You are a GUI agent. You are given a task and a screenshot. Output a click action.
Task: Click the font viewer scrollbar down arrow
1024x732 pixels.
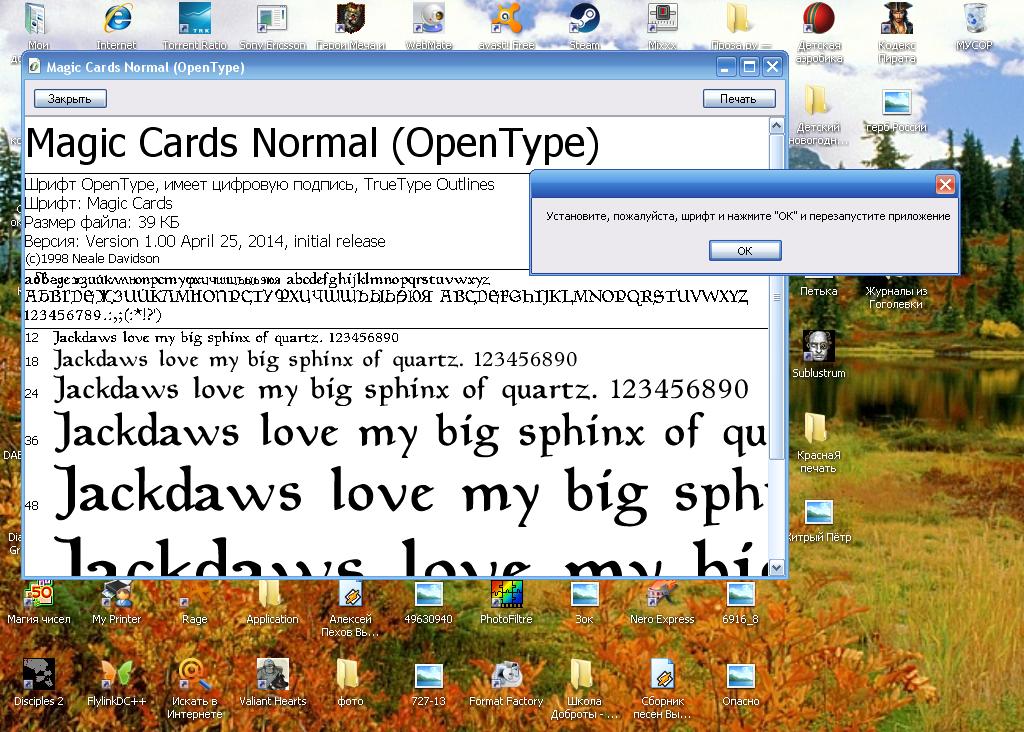tap(777, 567)
